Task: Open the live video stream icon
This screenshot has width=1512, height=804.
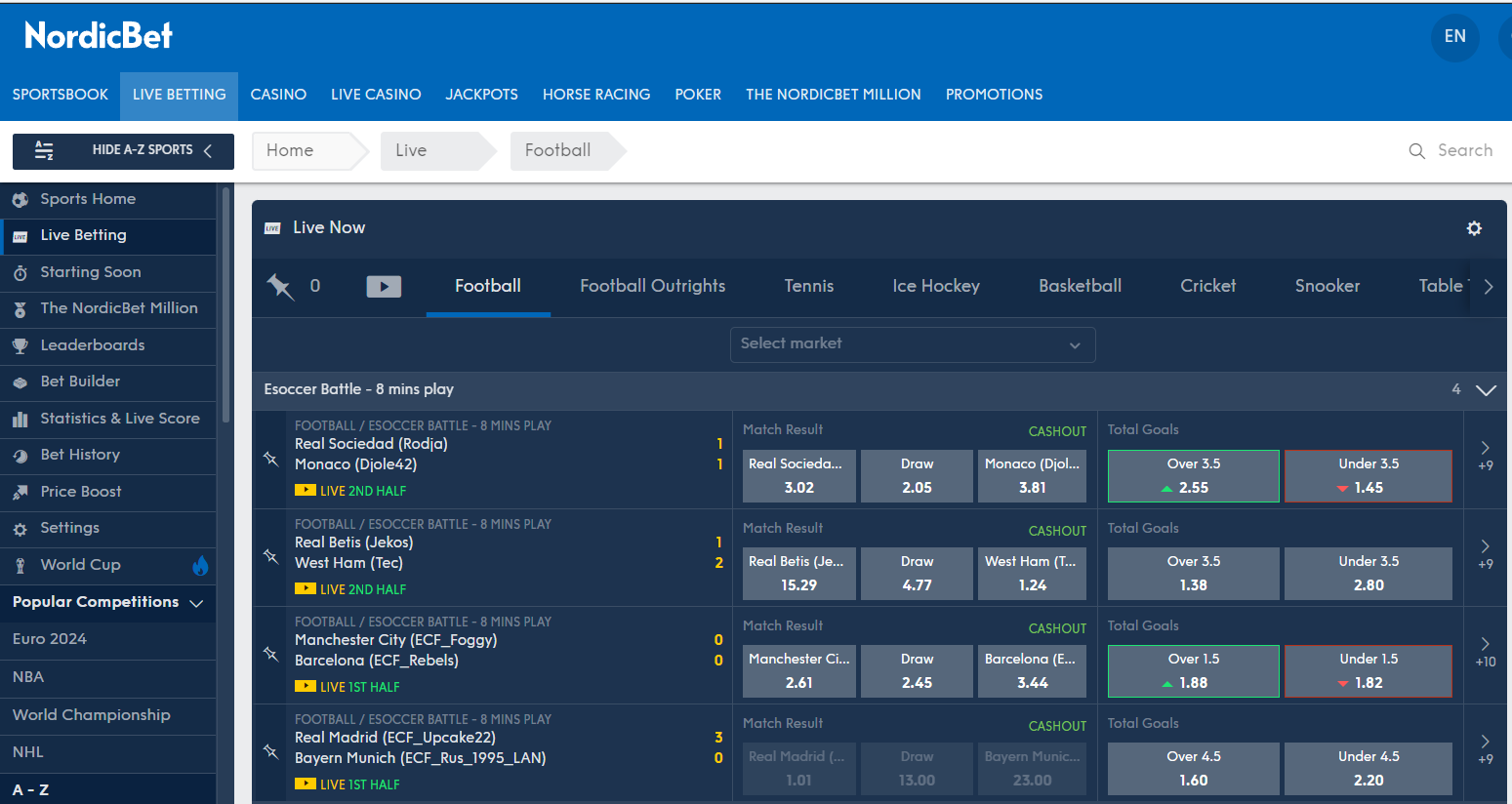Action: [x=384, y=286]
